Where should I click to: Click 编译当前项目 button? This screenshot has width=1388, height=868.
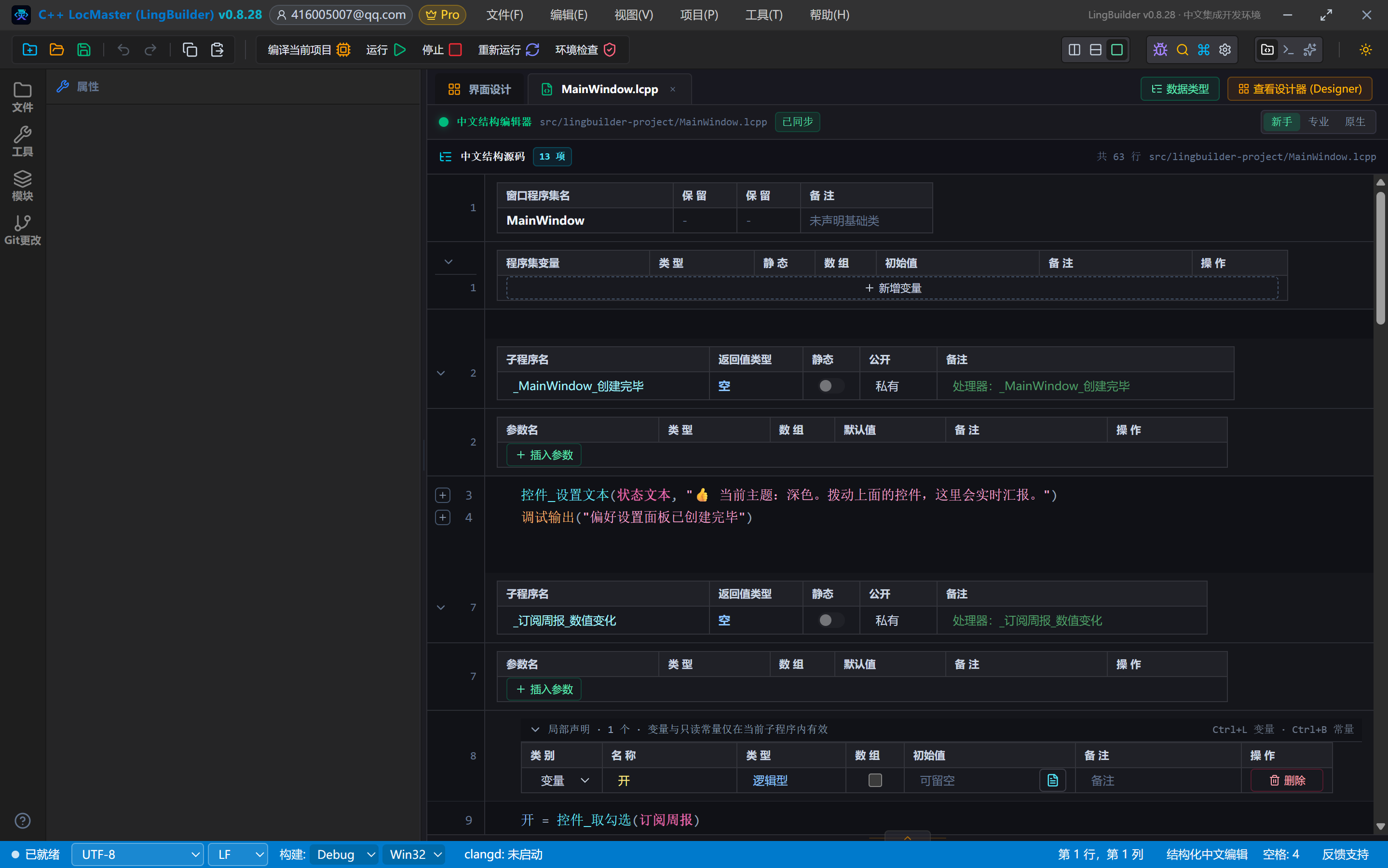(x=309, y=50)
